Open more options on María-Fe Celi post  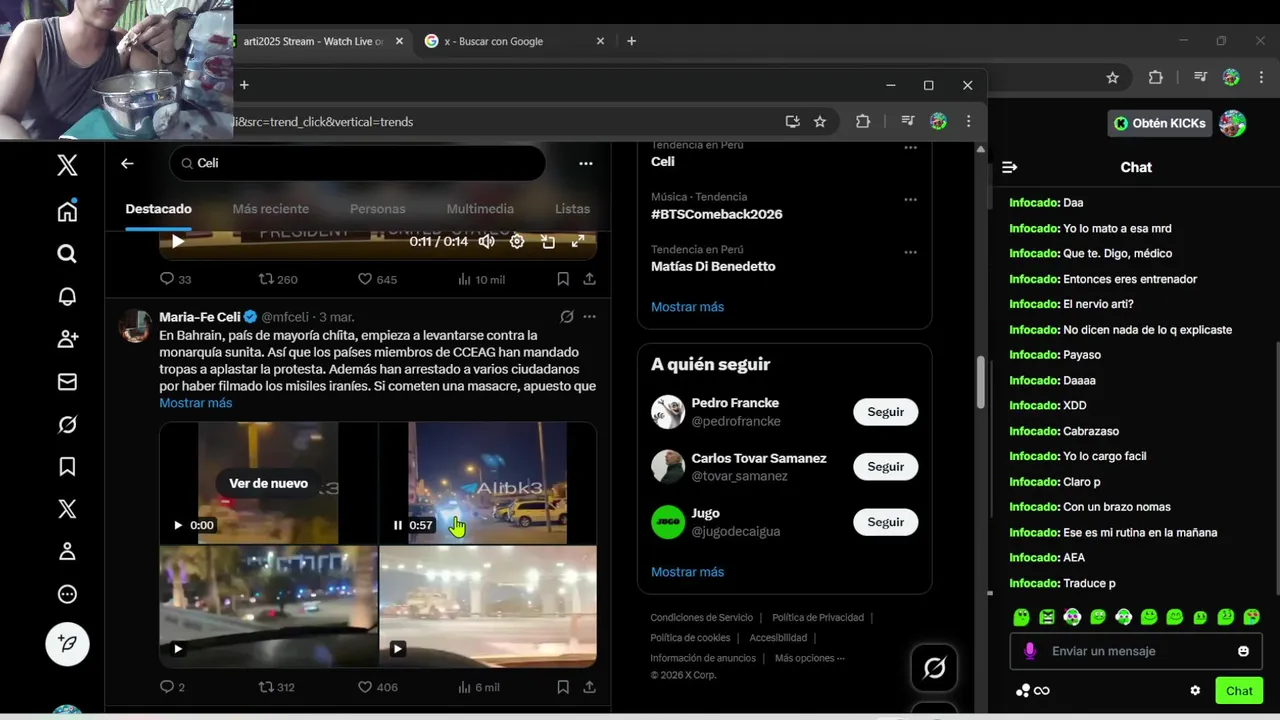pyautogui.click(x=590, y=317)
